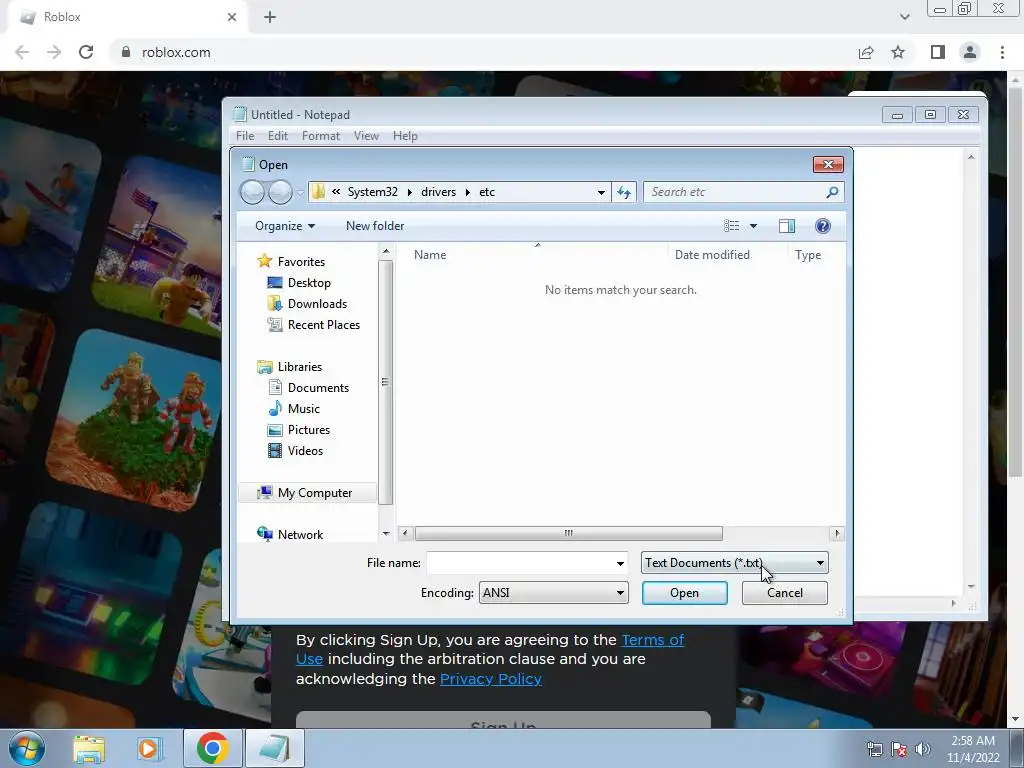
Task: Click the Cancel button
Action: [x=785, y=593]
